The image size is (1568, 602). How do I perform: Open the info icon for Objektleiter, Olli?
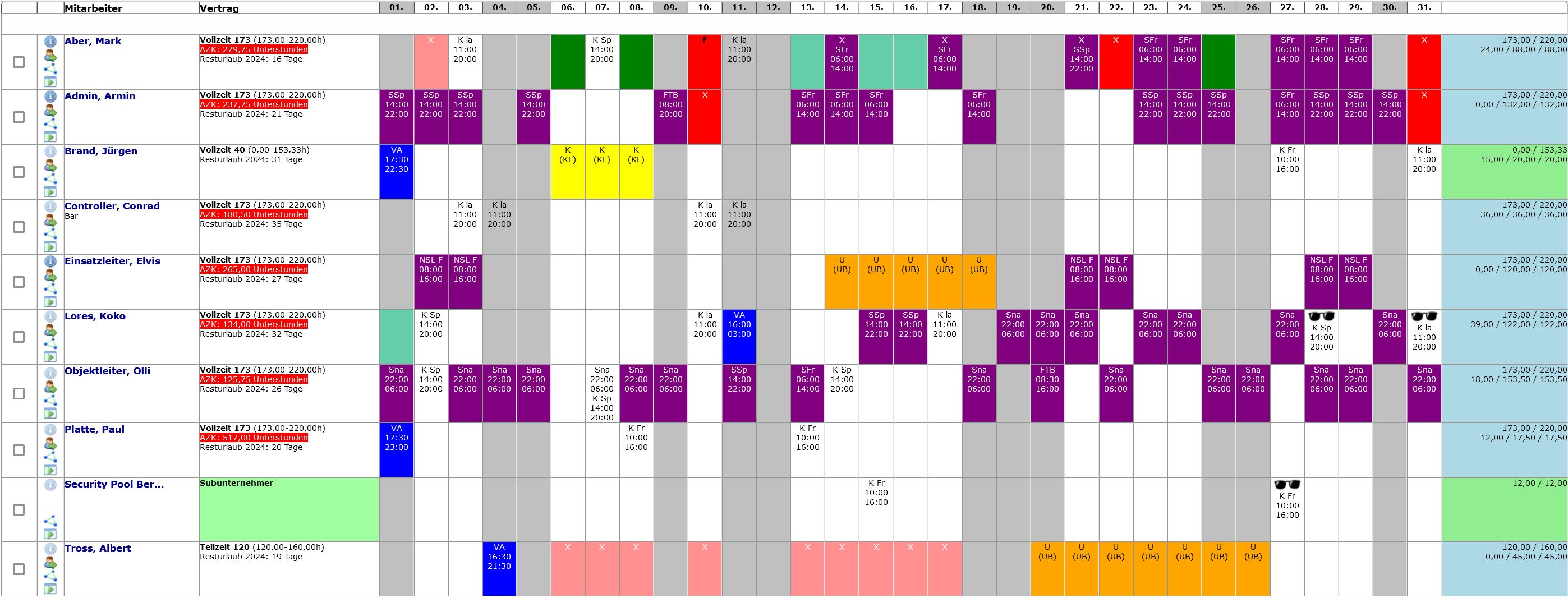pyautogui.click(x=50, y=373)
